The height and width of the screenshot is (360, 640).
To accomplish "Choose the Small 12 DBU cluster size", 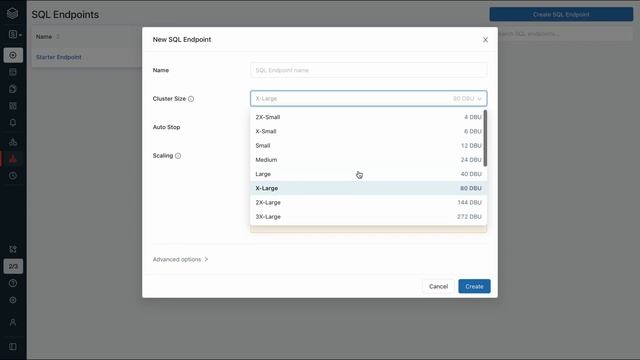I will [368, 146].
